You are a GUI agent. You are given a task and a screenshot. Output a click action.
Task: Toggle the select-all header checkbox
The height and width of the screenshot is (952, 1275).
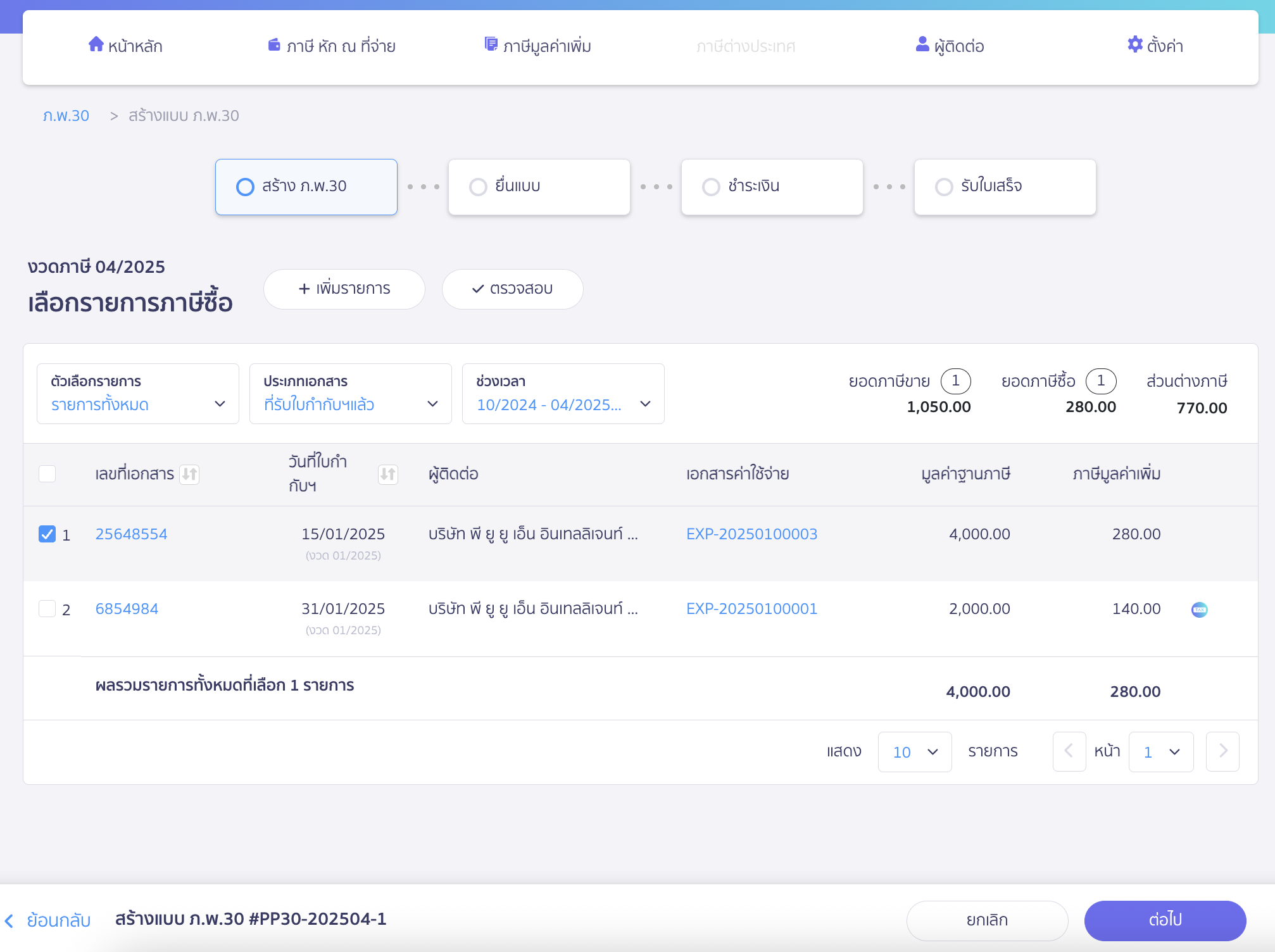(47, 474)
